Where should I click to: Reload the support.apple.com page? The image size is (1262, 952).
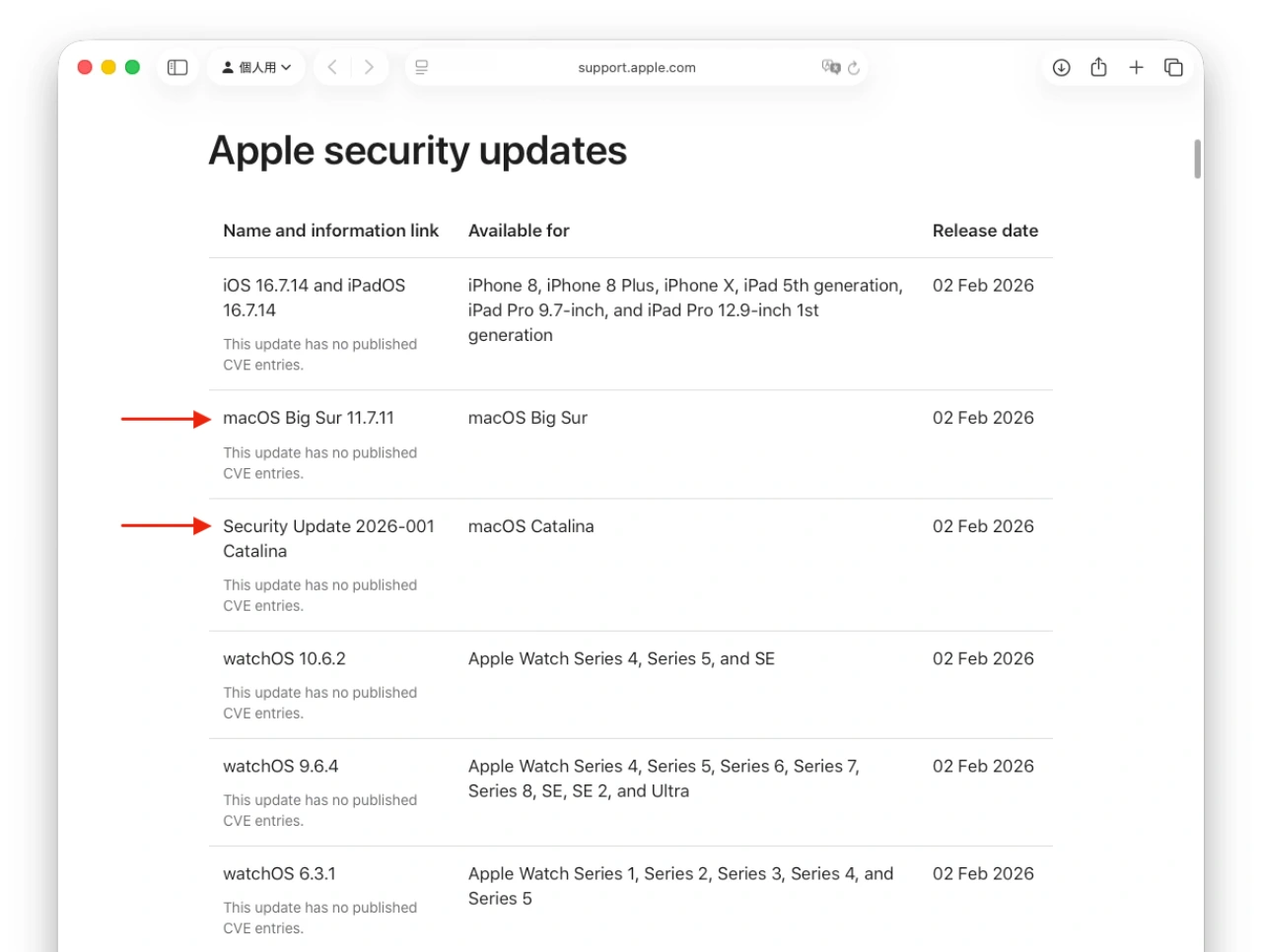pyautogui.click(x=854, y=67)
